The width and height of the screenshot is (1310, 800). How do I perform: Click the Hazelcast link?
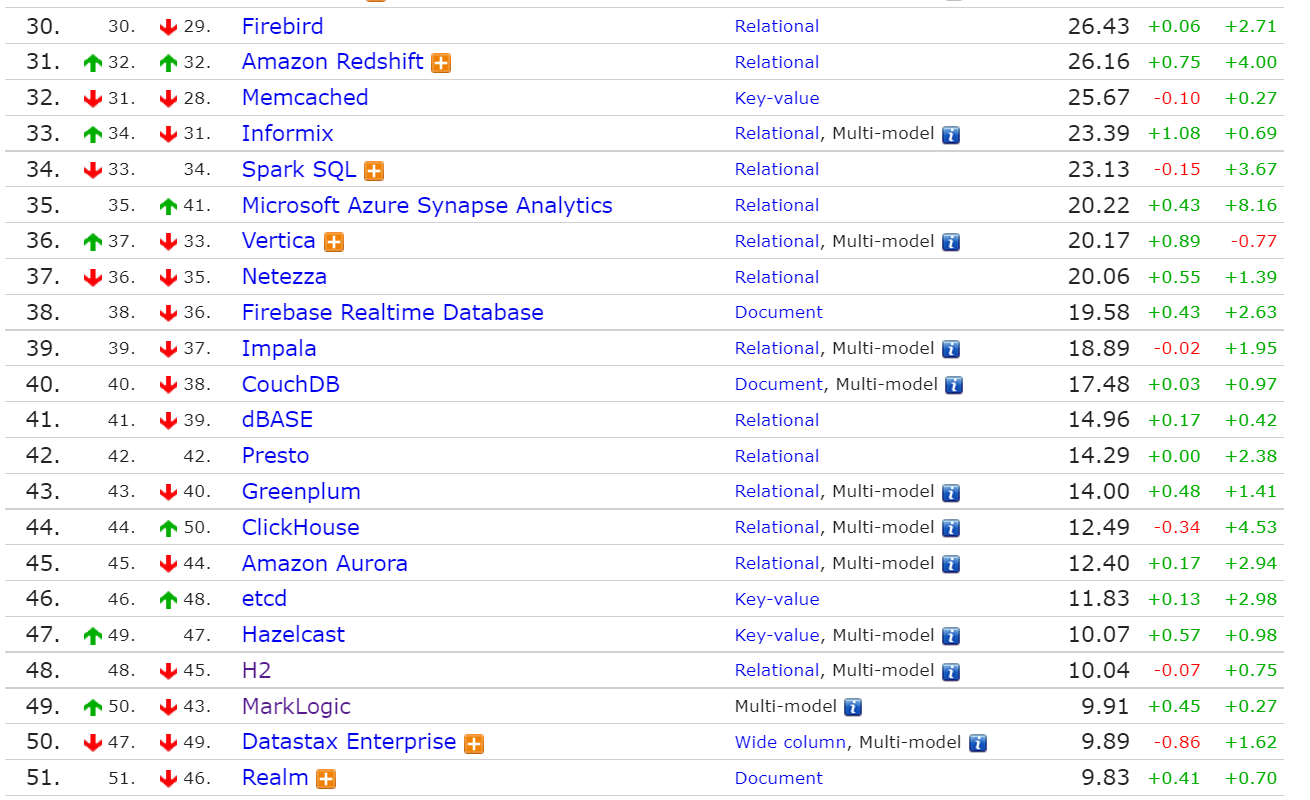click(x=294, y=635)
